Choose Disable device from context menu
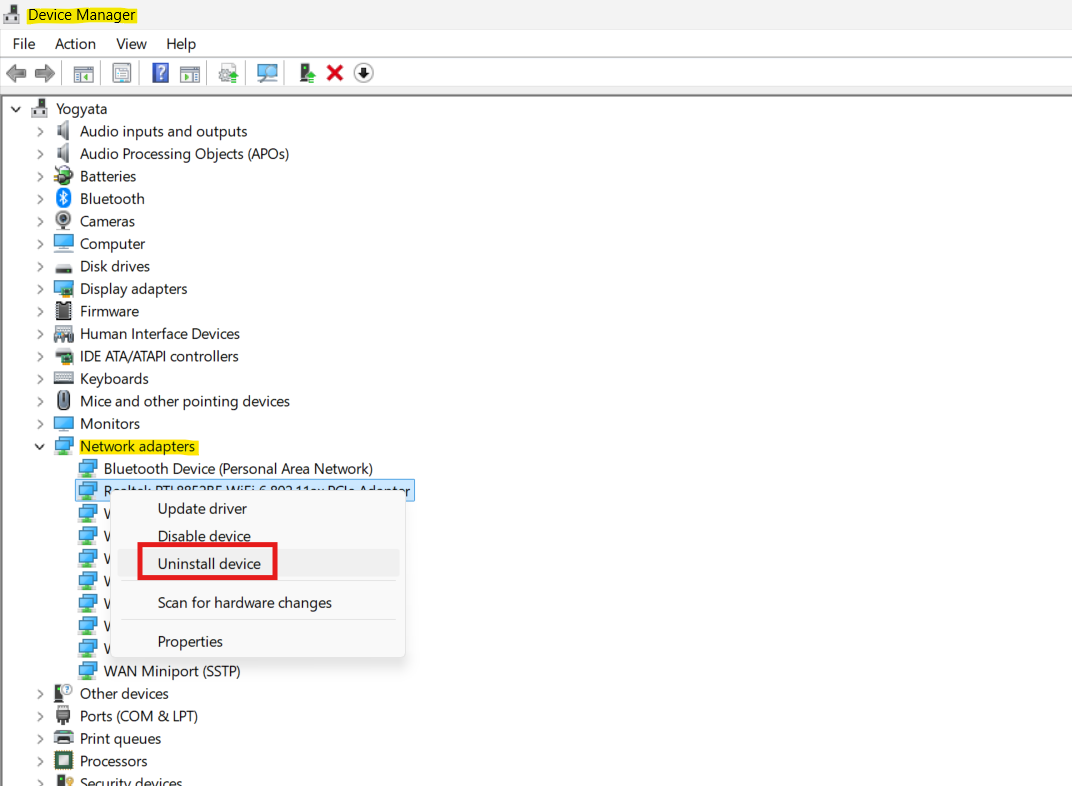 pyautogui.click(x=204, y=536)
